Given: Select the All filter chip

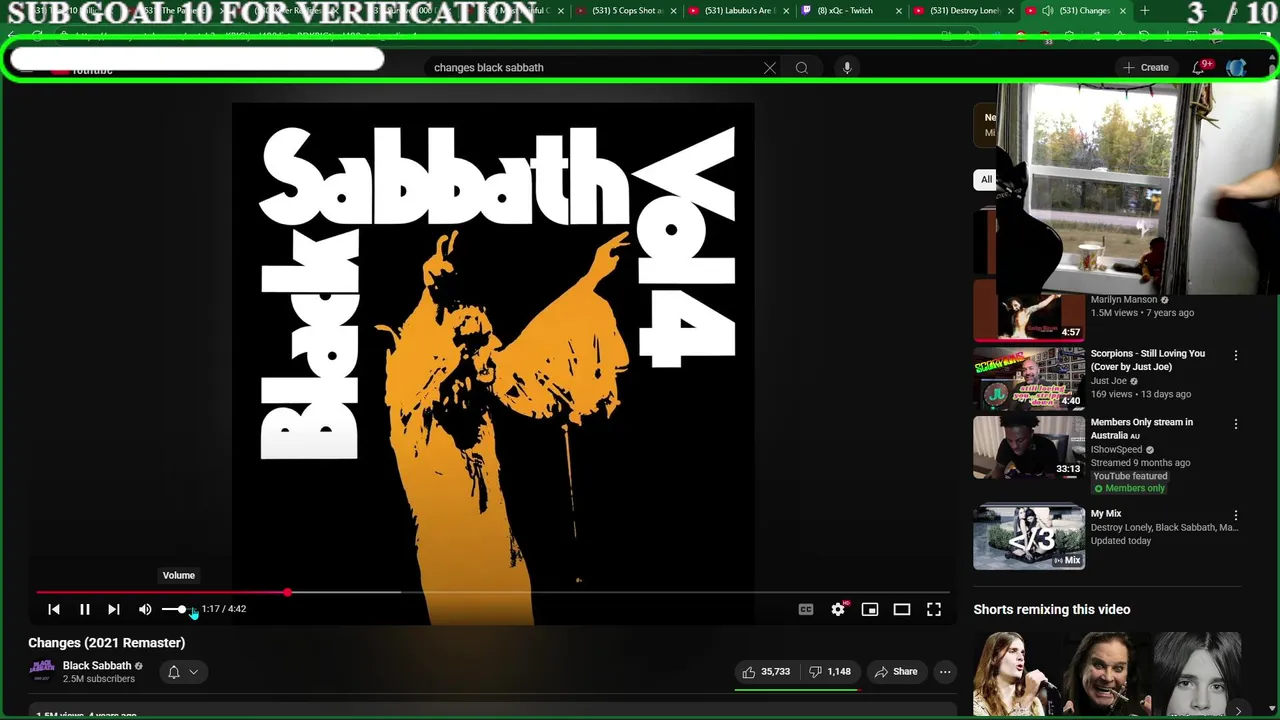Looking at the screenshot, I should point(986,180).
